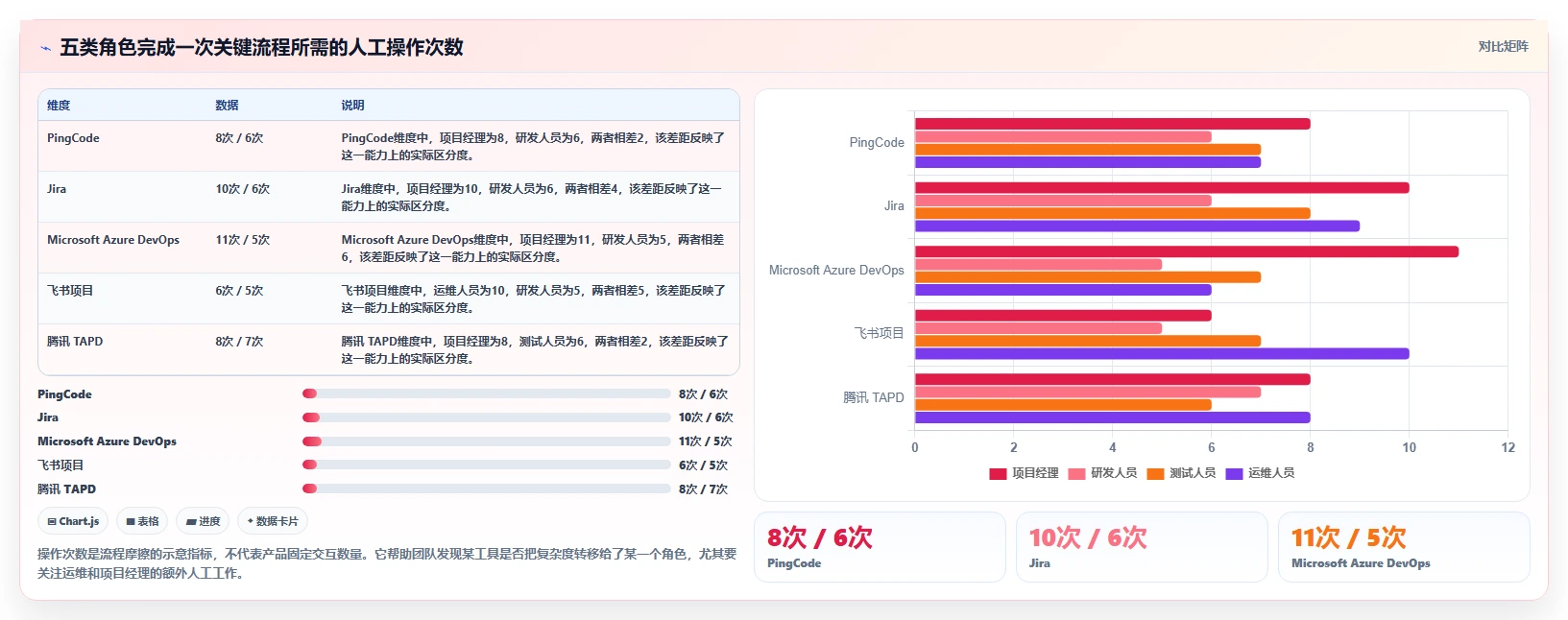The image size is (1568, 620).
Task: Click the PingCode axis label in chart
Action: (x=877, y=142)
